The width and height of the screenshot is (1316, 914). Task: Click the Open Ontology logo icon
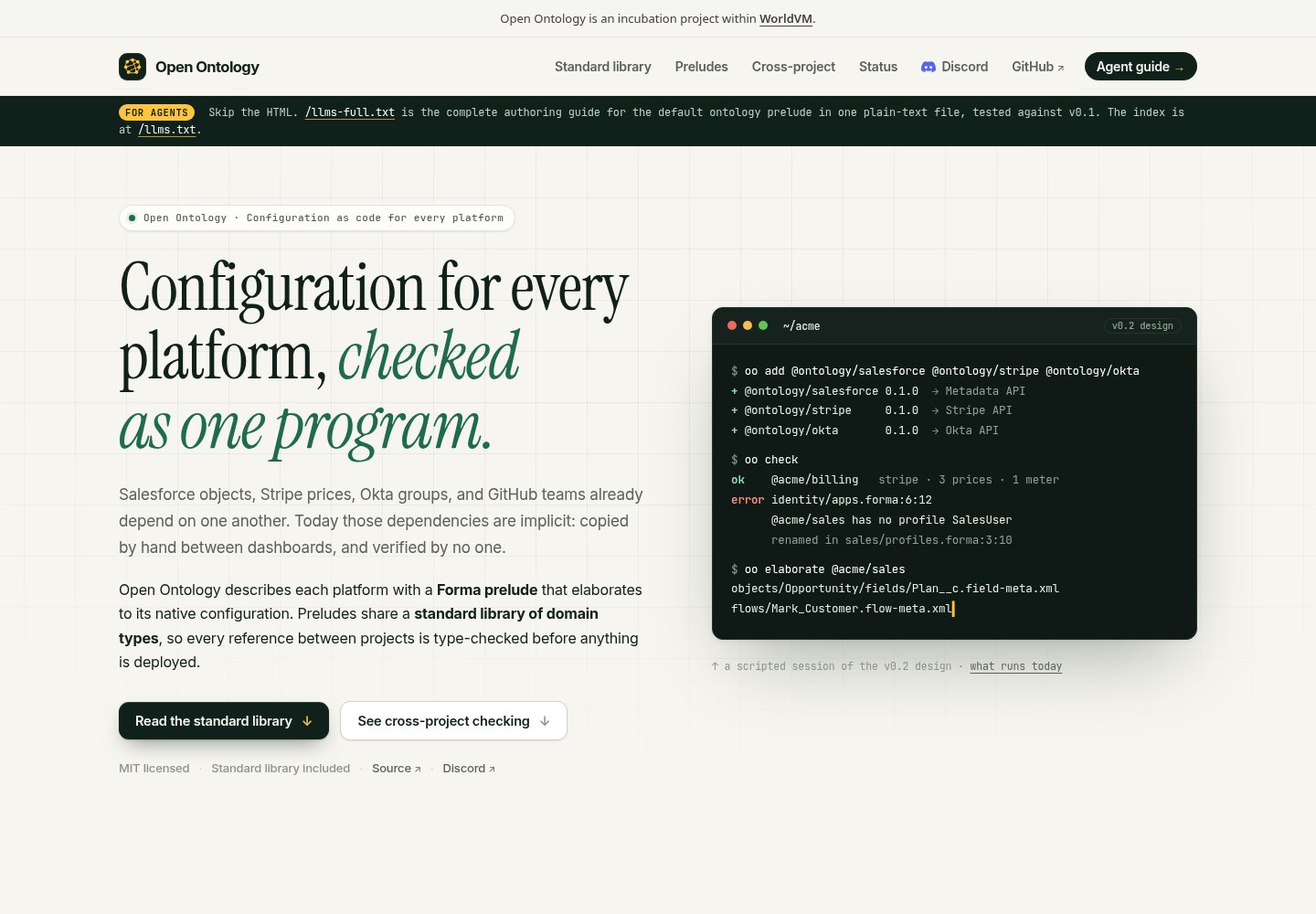click(133, 67)
